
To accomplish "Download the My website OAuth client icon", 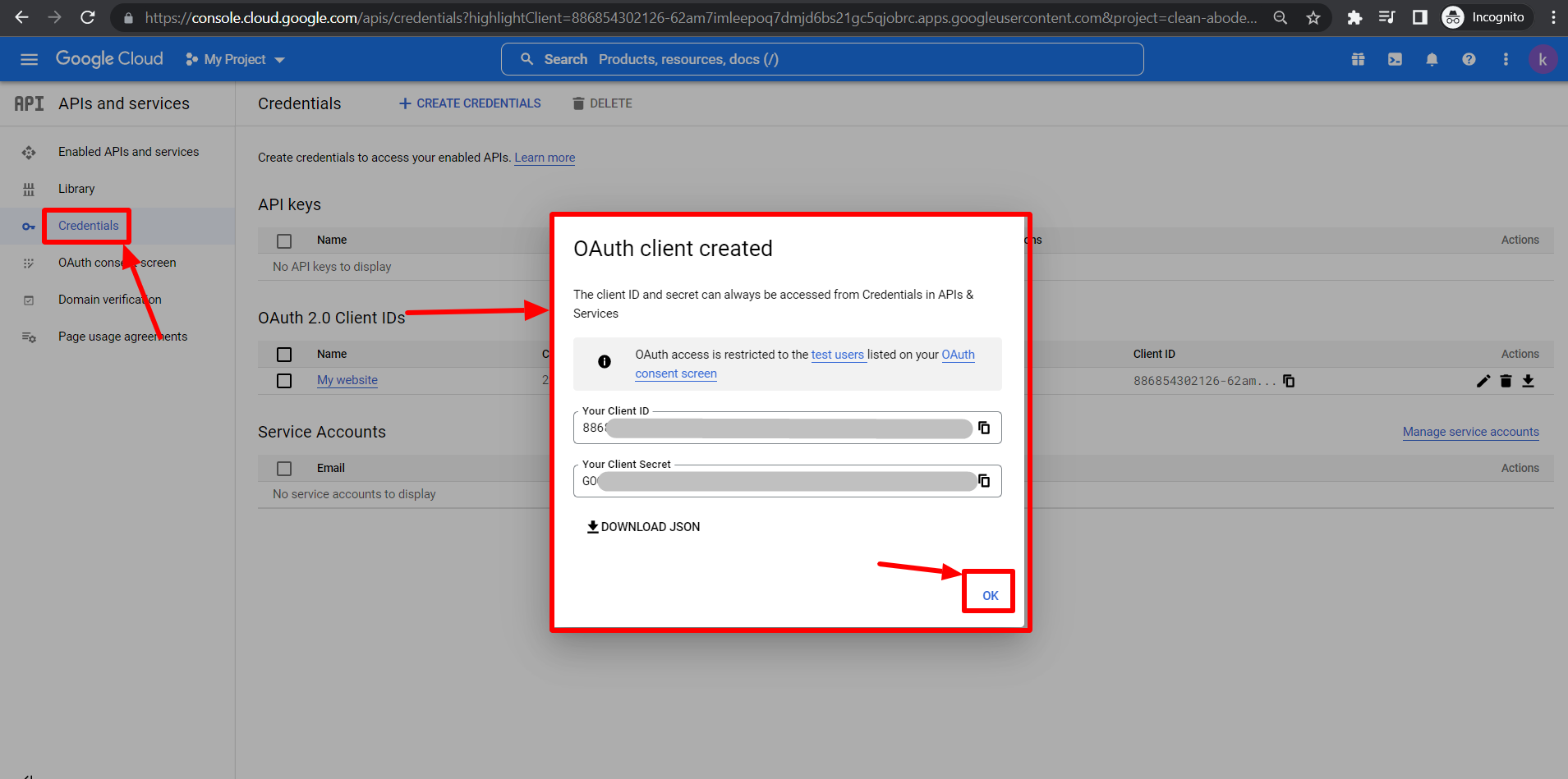I will point(1528,381).
